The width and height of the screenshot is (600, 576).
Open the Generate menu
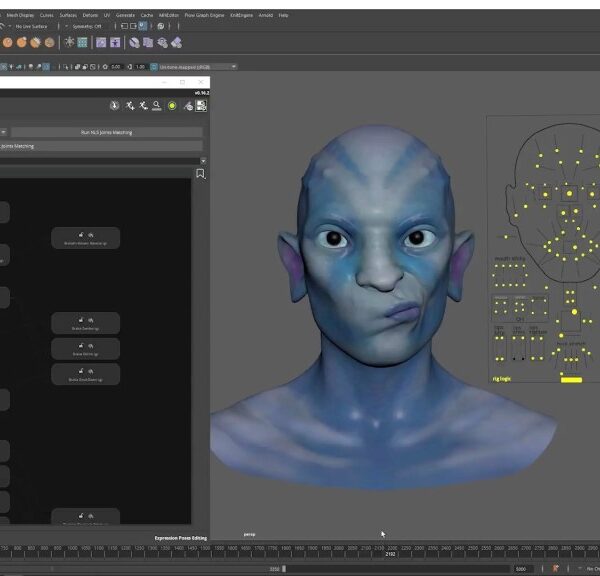click(x=125, y=15)
